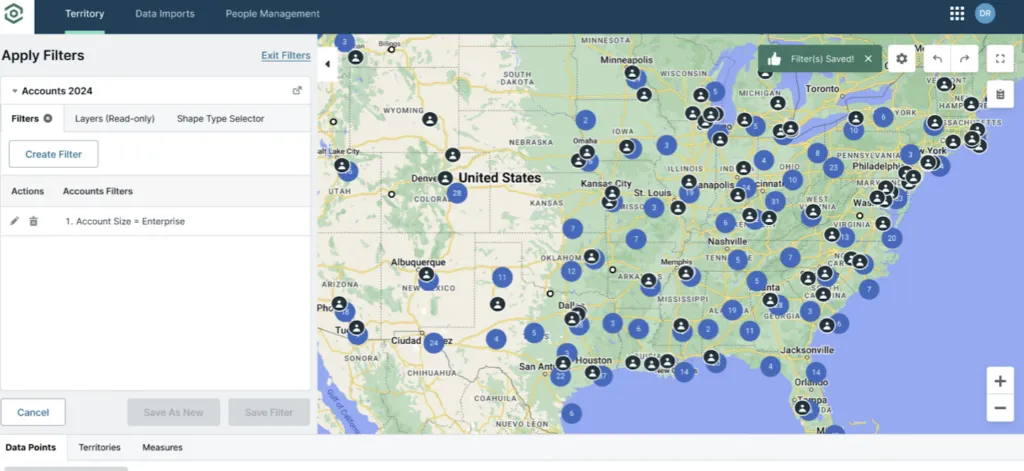This screenshot has width=1024, height=471.
Task: Switch to Shape Type Selector tab
Action: (x=220, y=118)
